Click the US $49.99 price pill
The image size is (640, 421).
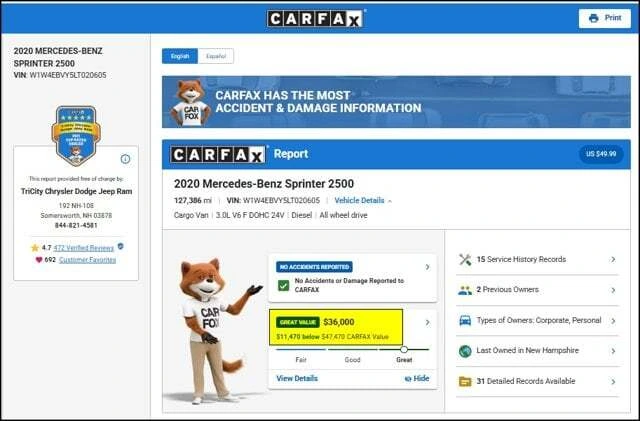click(x=601, y=154)
